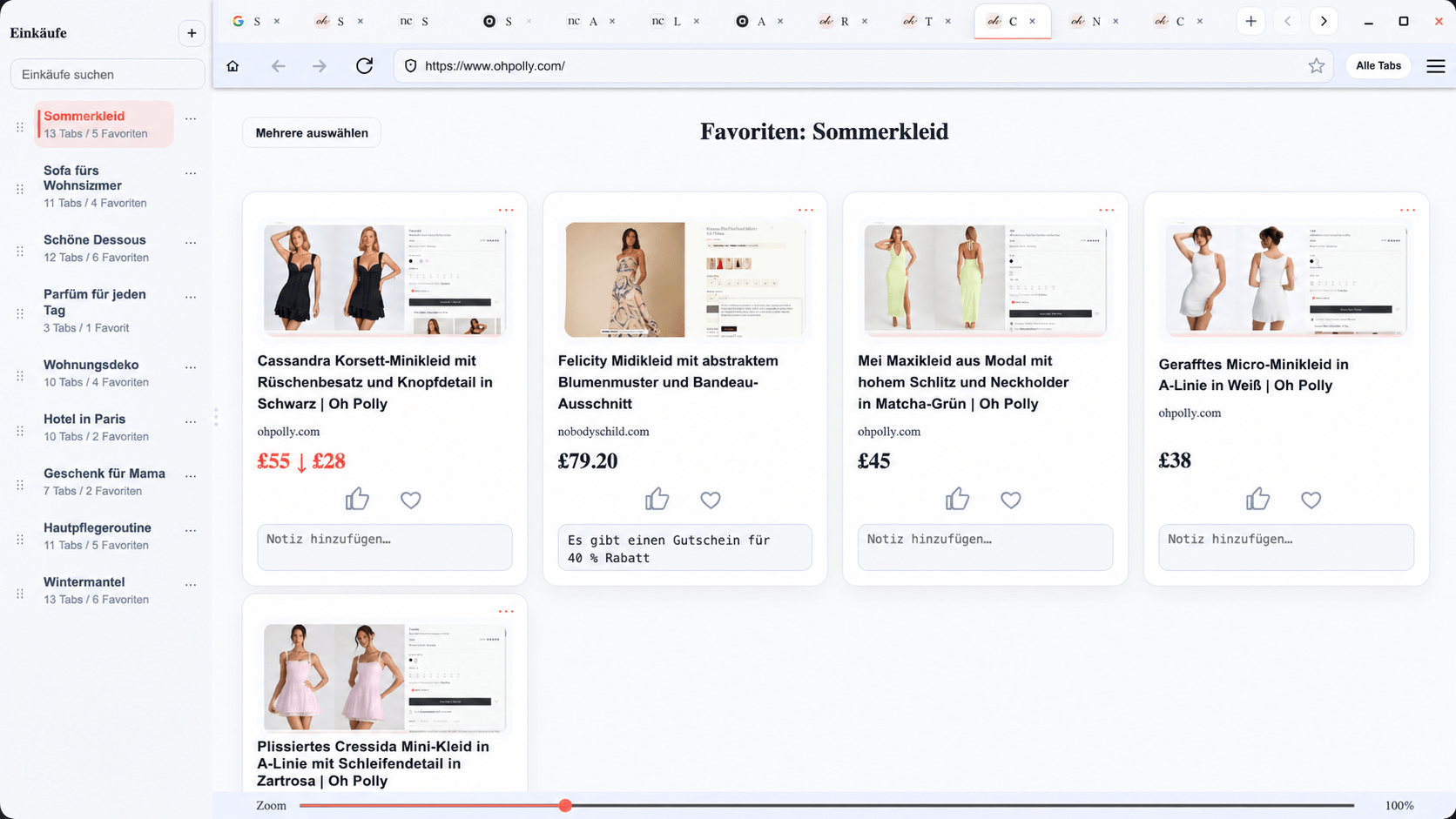Open the options dots on the Plissiertes Cressida card
Screen dimensions: 1456x819
[x=506, y=611]
